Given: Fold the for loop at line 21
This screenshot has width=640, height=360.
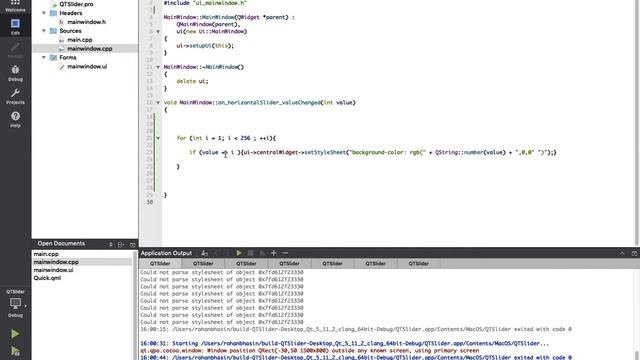Looking at the screenshot, I should 158,138.
